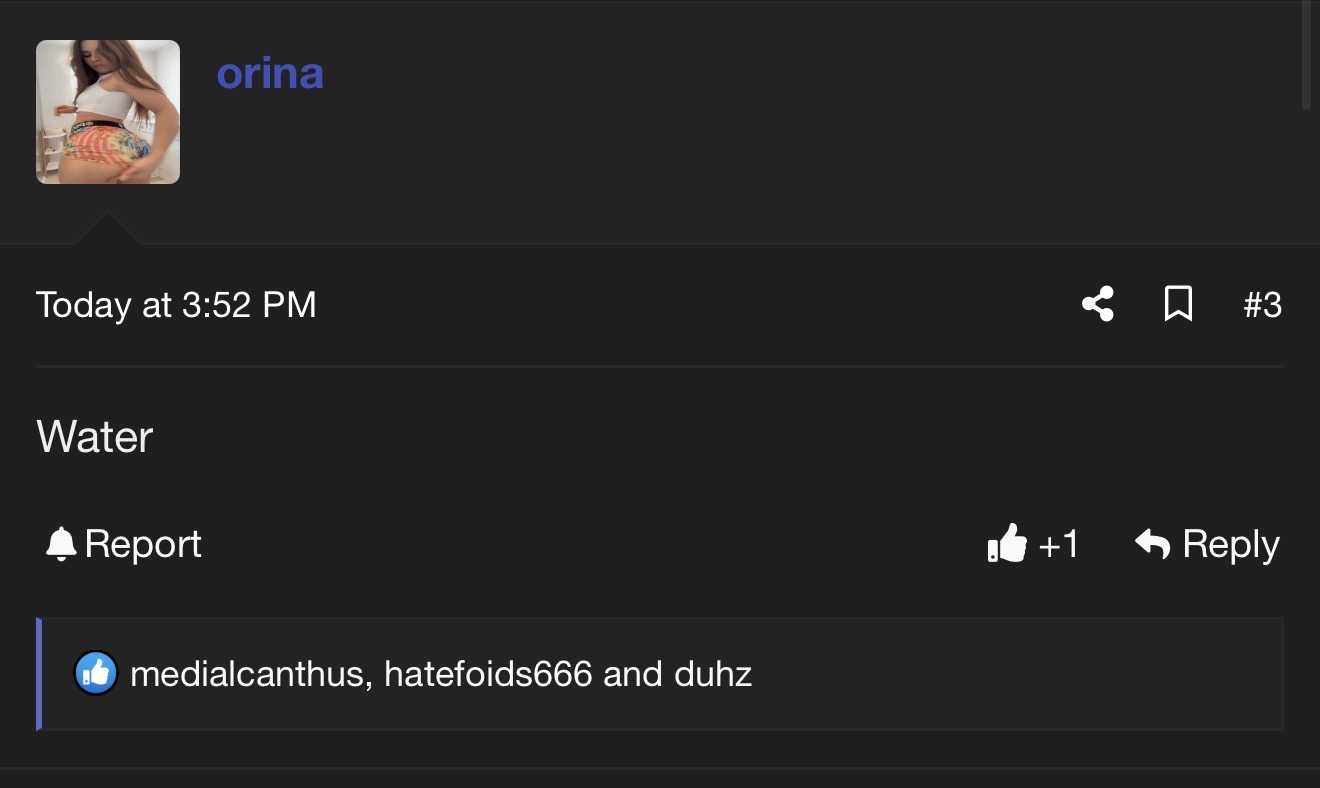Click the word 'and' in reactions list

click(x=633, y=674)
